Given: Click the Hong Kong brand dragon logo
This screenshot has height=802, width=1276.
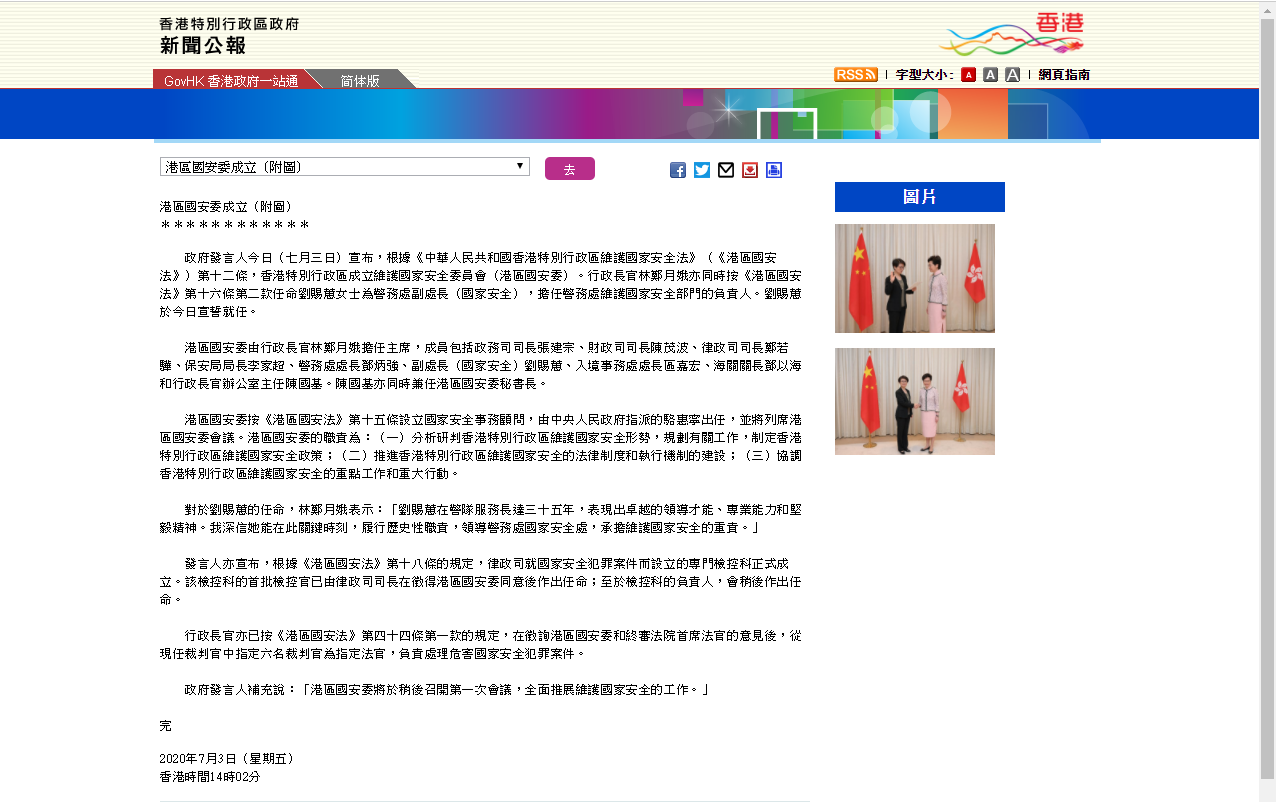Looking at the screenshot, I should (x=1012, y=34).
